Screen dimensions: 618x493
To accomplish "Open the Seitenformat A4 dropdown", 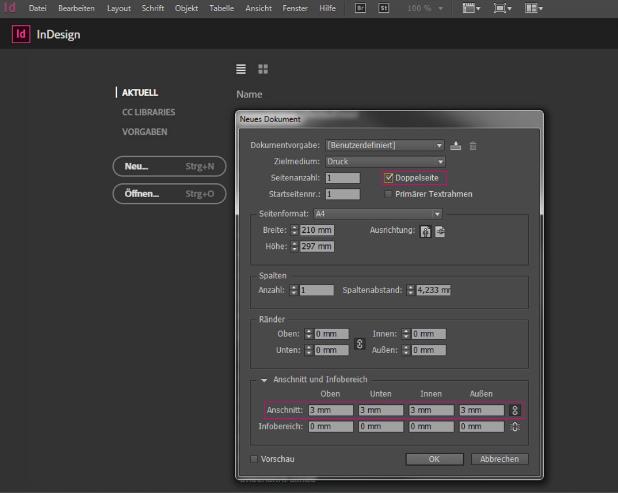I will point(378,214).
